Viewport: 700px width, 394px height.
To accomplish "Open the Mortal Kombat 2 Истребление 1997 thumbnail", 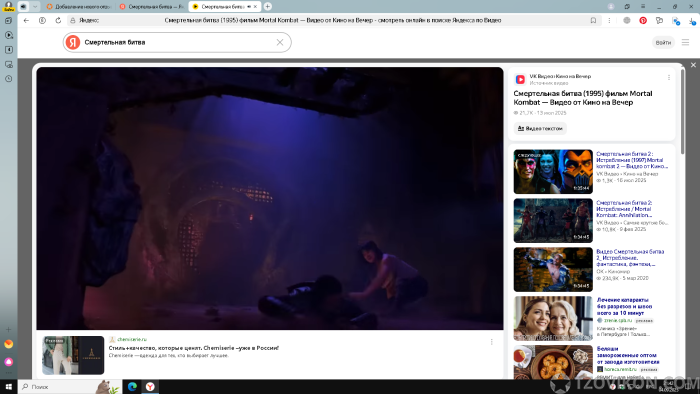I will [x=553, y=171].
